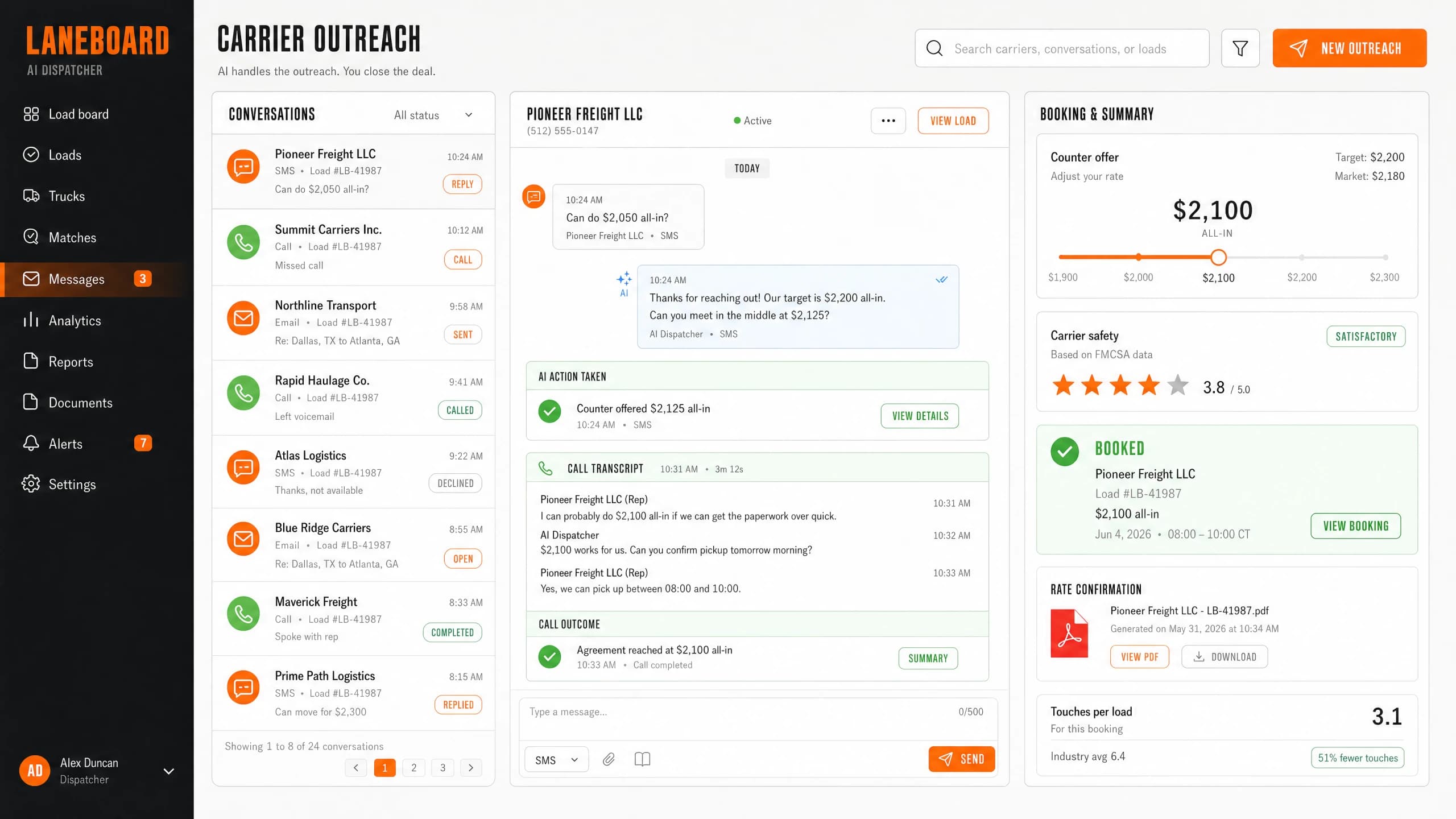1456x819 pixels.
Task: Click the phone icon for Maverick Freight
Action: (x=243, y=613)
